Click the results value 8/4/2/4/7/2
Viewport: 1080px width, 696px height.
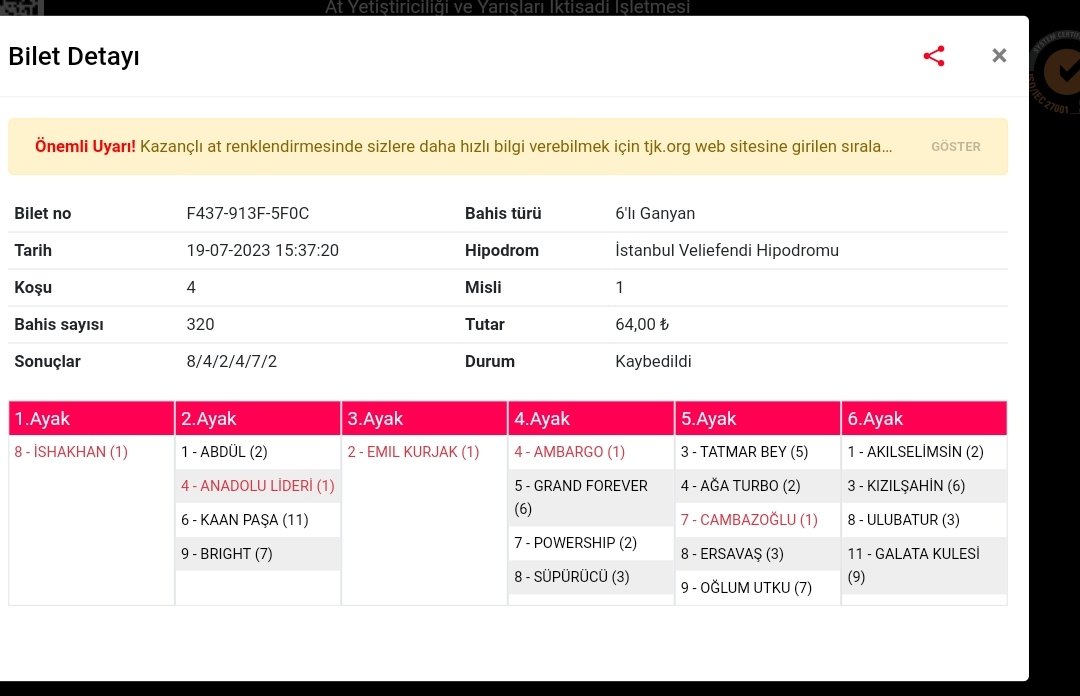pyautogui.click(x=231, y=361)
